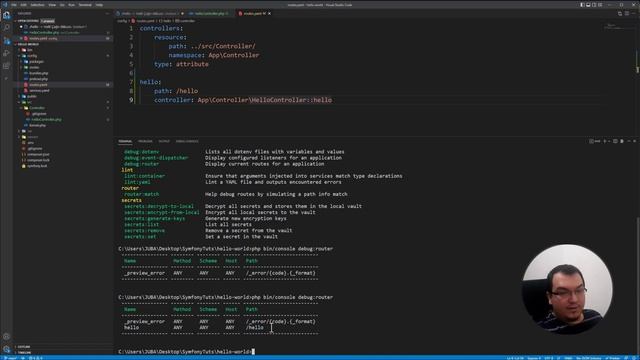The height and width of the screenshot is (360, 640).
Task: Toggle the secondary side bar layout button
Action: (594, 5)
